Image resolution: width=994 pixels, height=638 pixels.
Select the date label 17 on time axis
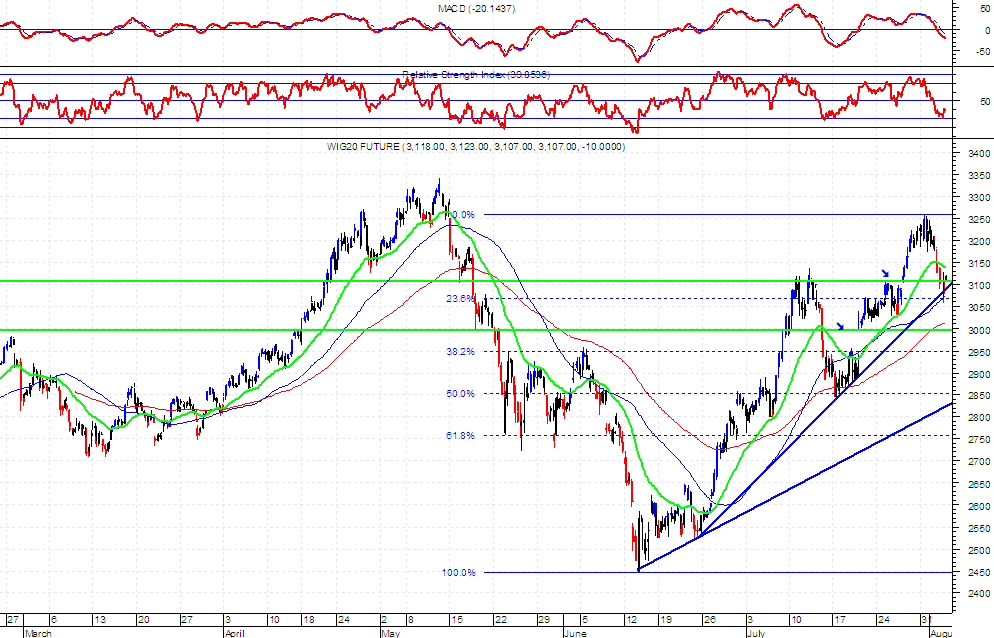point(839,620)
